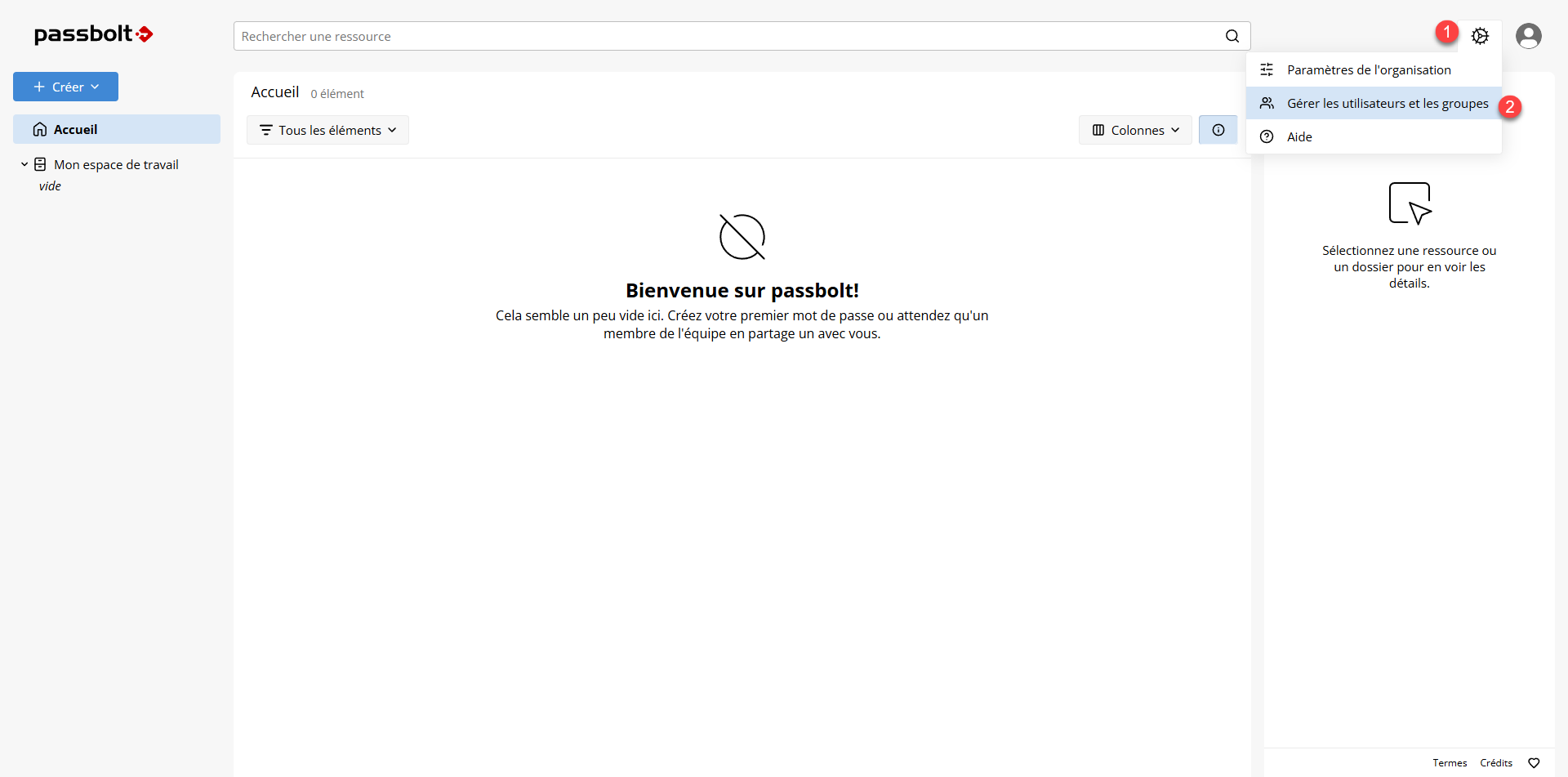Open the Crédits link

pyautogui.click(x=1495, y=763)
